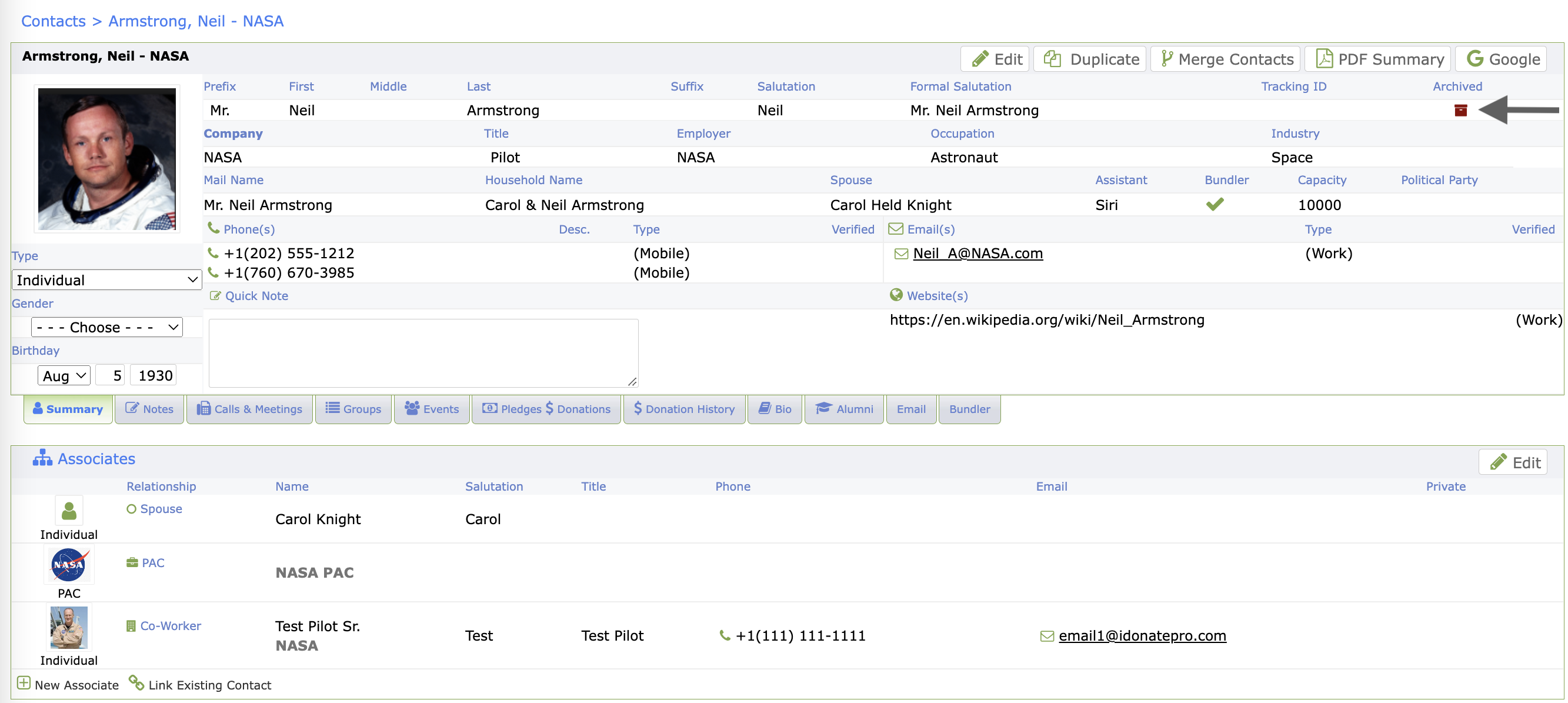
Task: Open the contact Type dropdown showing Individual
Action: (x=106, y=280)
